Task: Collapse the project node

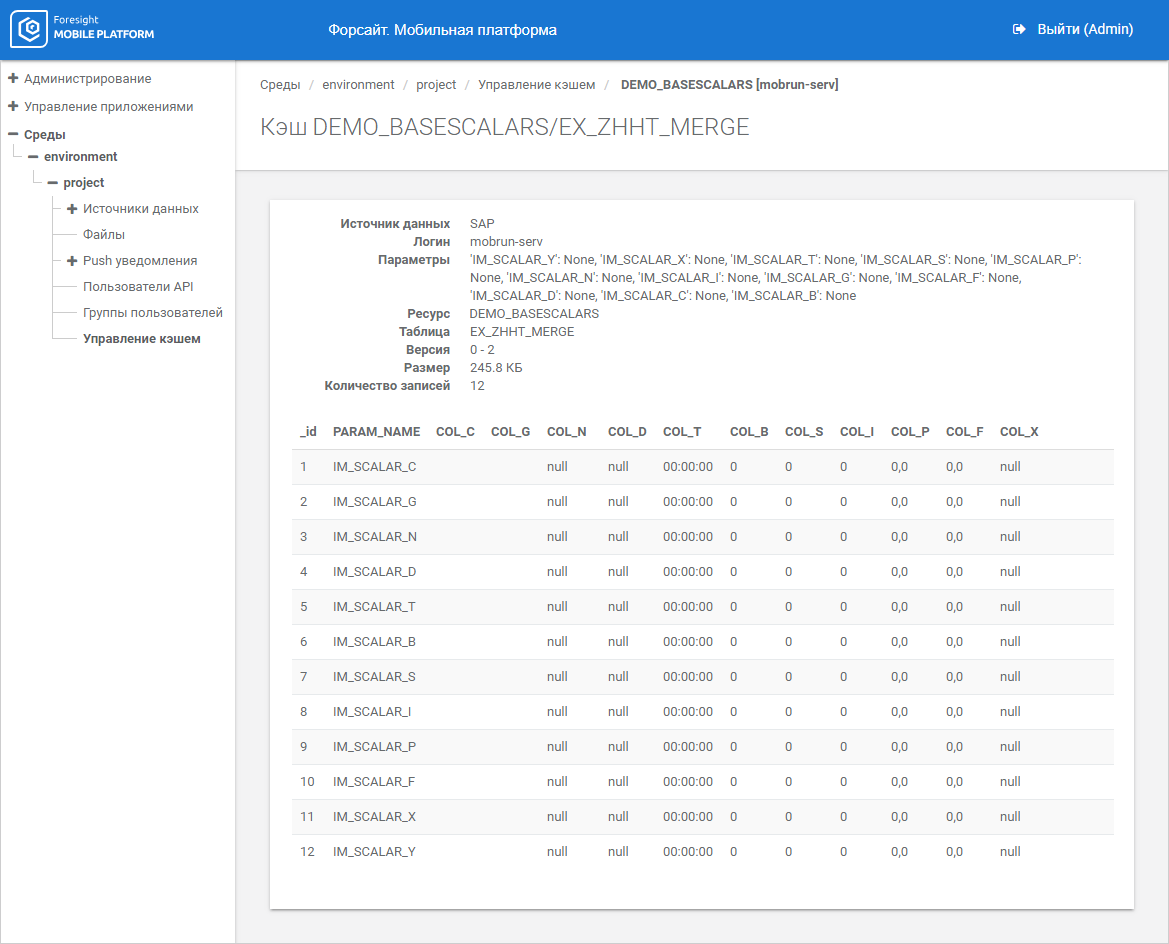Action: [52, 183]
